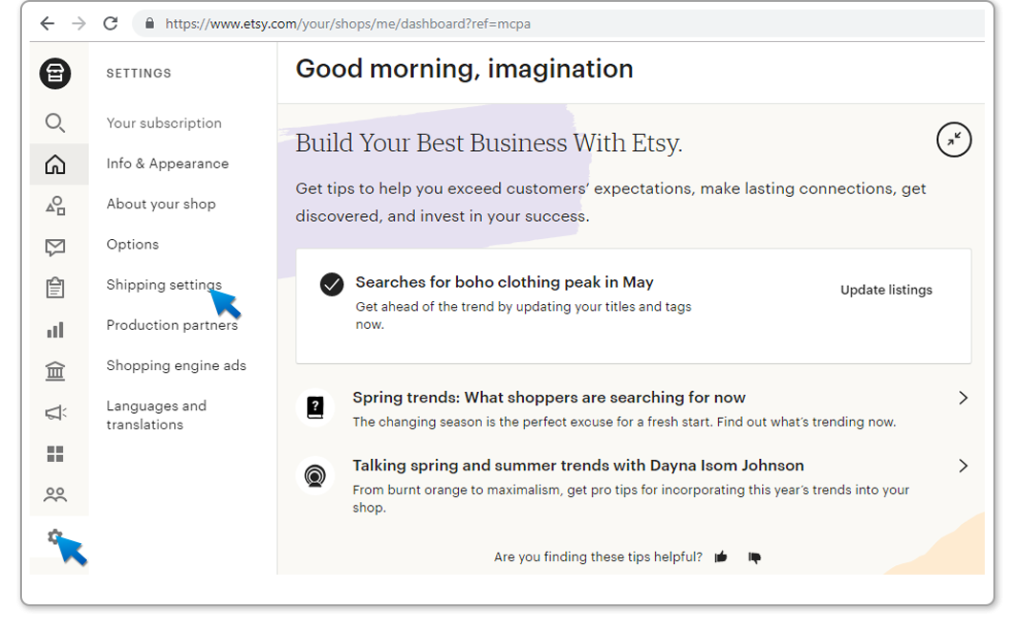The height and width of the screenshot is (632, 1024).
Task: Open About your shop settings
Action: click(x=161, y=204)
